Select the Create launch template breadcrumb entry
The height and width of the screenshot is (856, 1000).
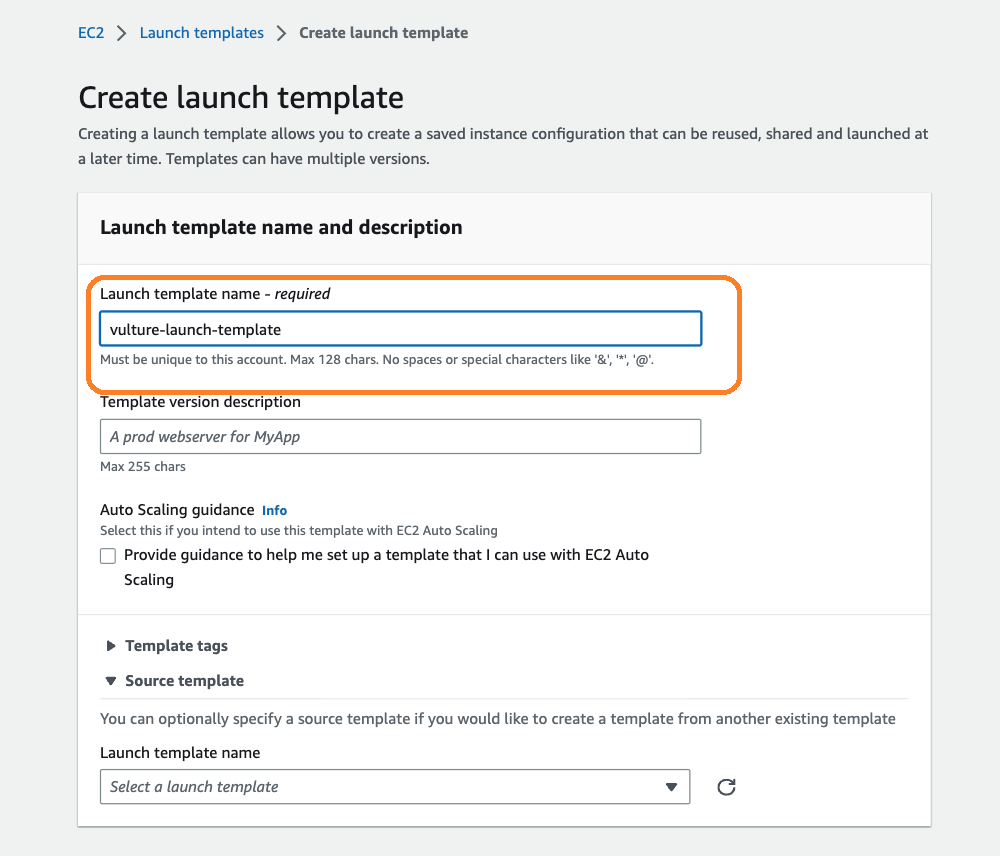383,32
